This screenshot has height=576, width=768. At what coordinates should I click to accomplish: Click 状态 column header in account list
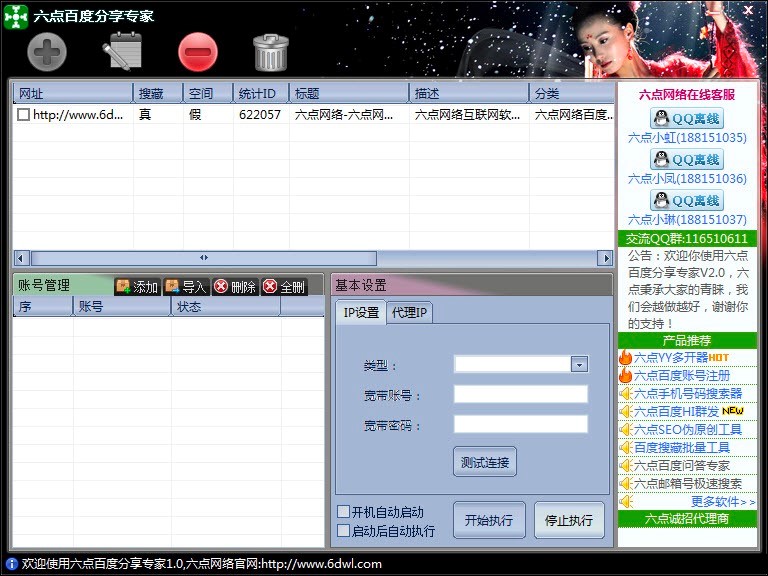226,307
